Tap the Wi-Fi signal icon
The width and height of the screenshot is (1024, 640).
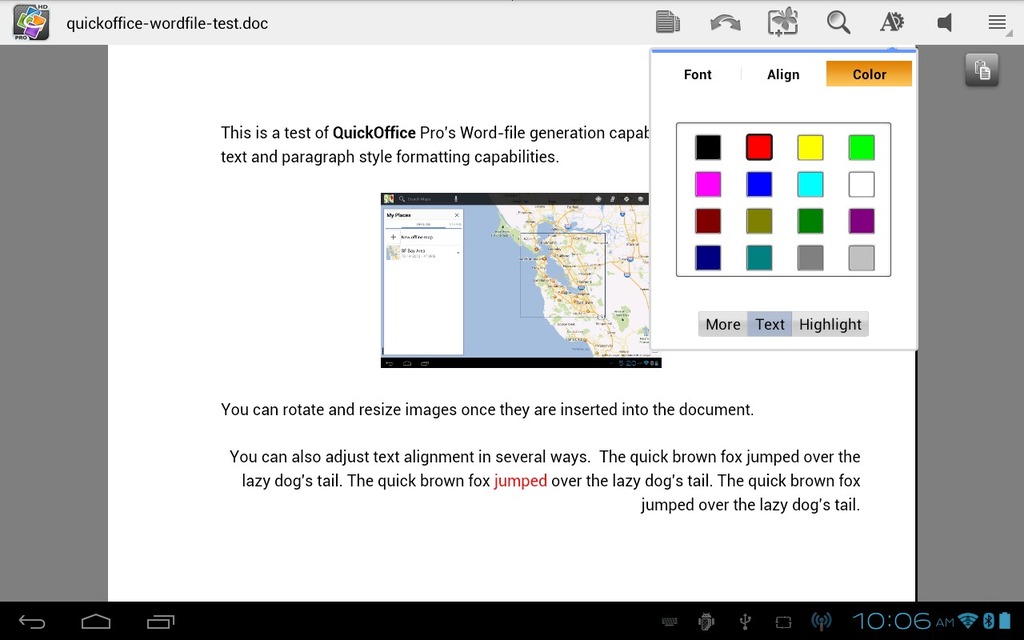click(x=968, y=620)
